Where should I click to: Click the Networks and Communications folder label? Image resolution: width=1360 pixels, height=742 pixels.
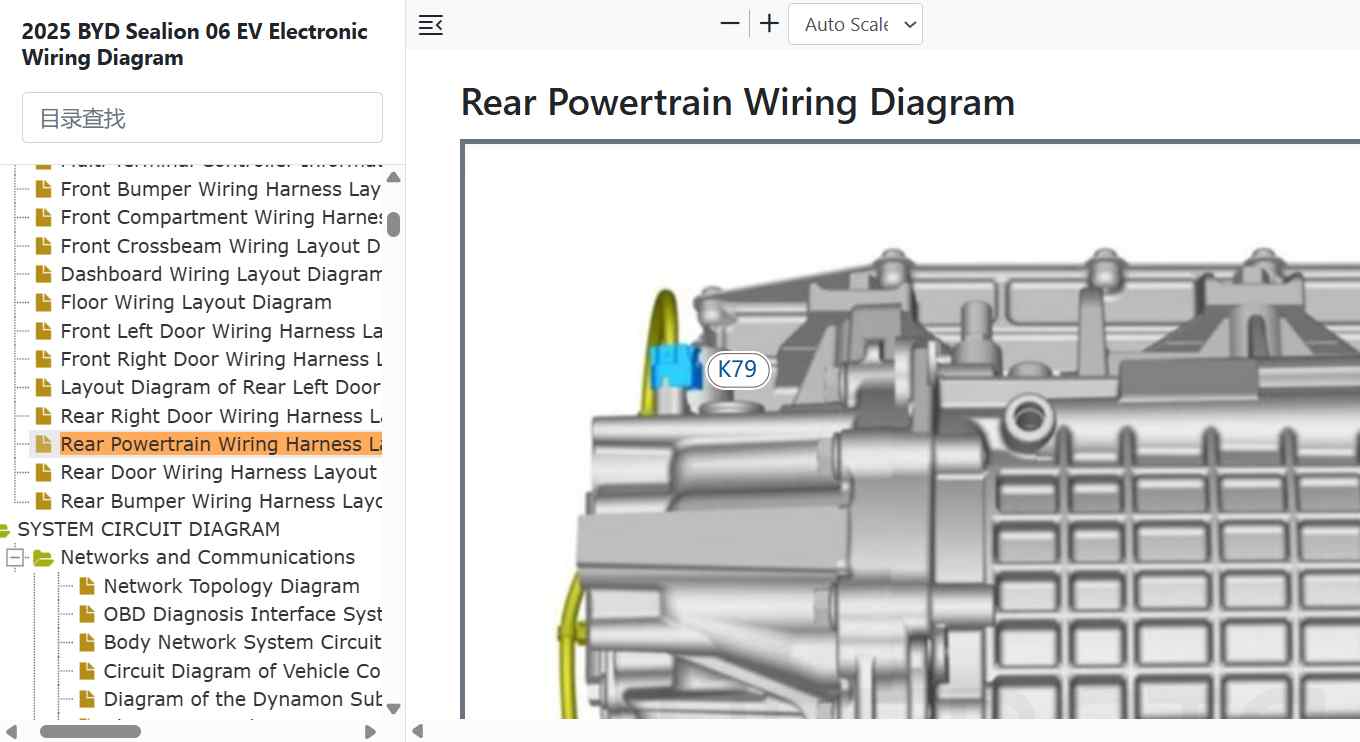pos(208,557)
